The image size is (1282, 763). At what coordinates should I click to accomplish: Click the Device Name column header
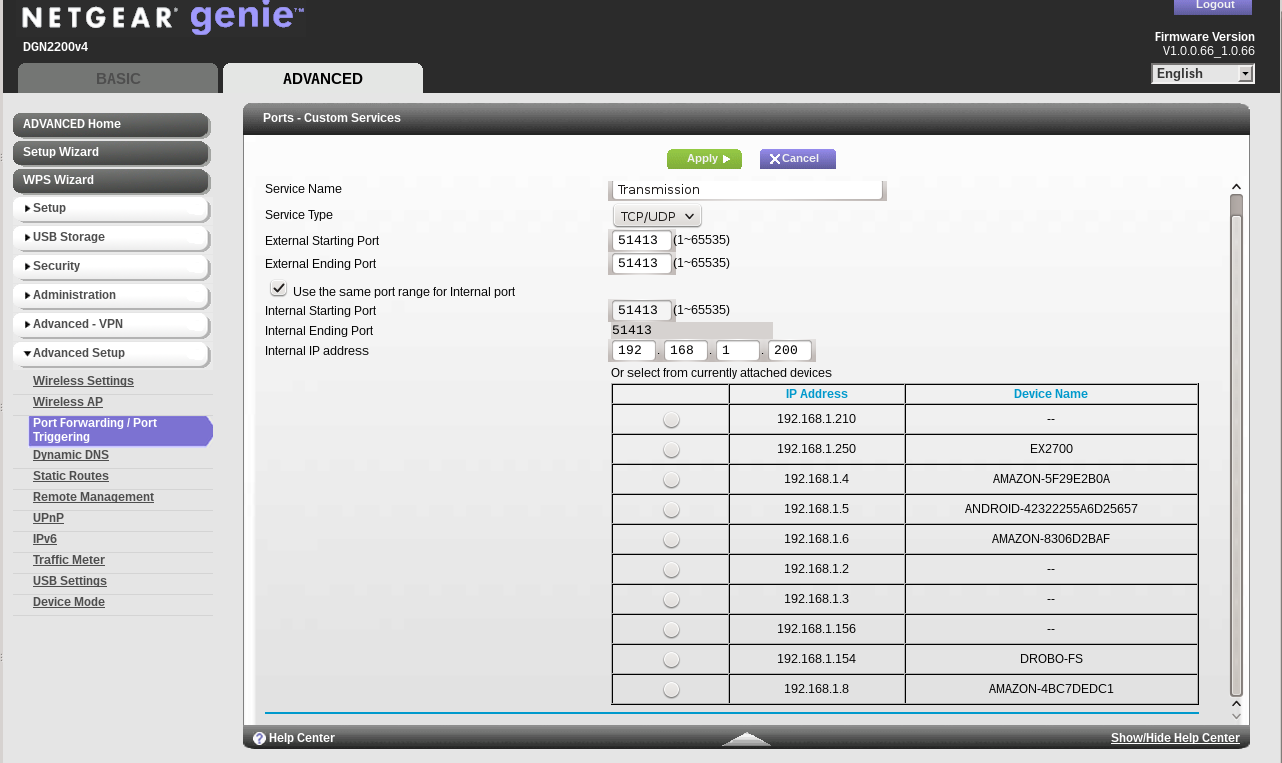click(x=1051, y=394)
